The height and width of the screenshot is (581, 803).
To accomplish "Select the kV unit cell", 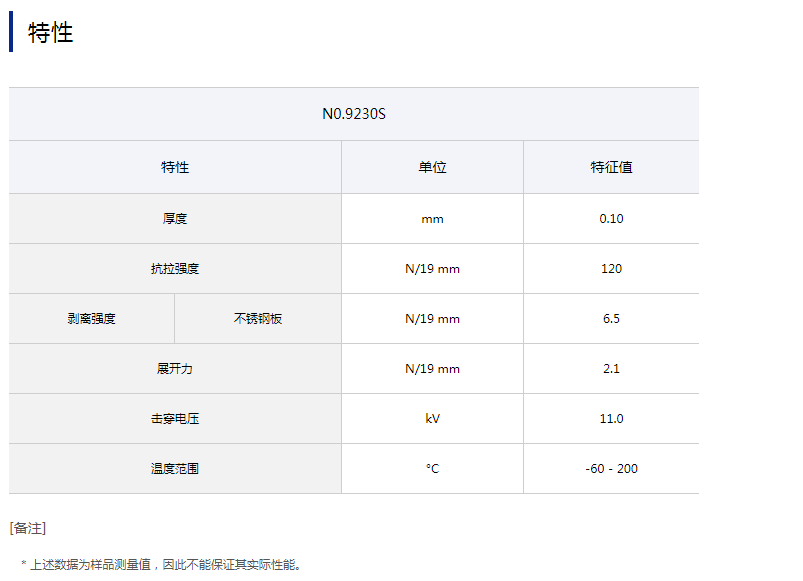I will (x=432, y=418).
